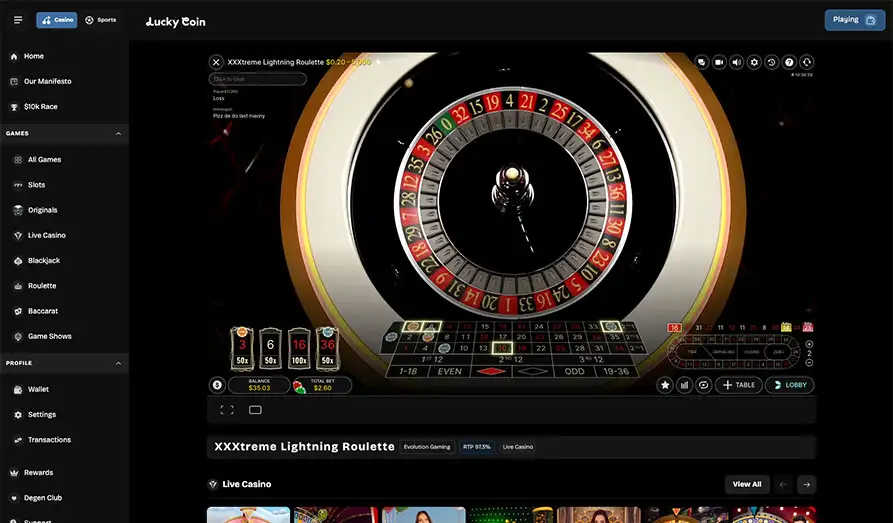Image resolution: width=893 pixels, height=523 pixels.
Task: Select lightning number 3 card 50x
Action: pyautogui.click(x=242, y=348)
